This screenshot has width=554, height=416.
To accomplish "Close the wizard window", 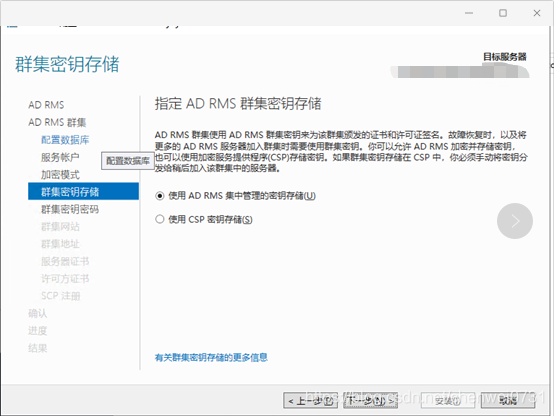I will [x=537, y=13].
